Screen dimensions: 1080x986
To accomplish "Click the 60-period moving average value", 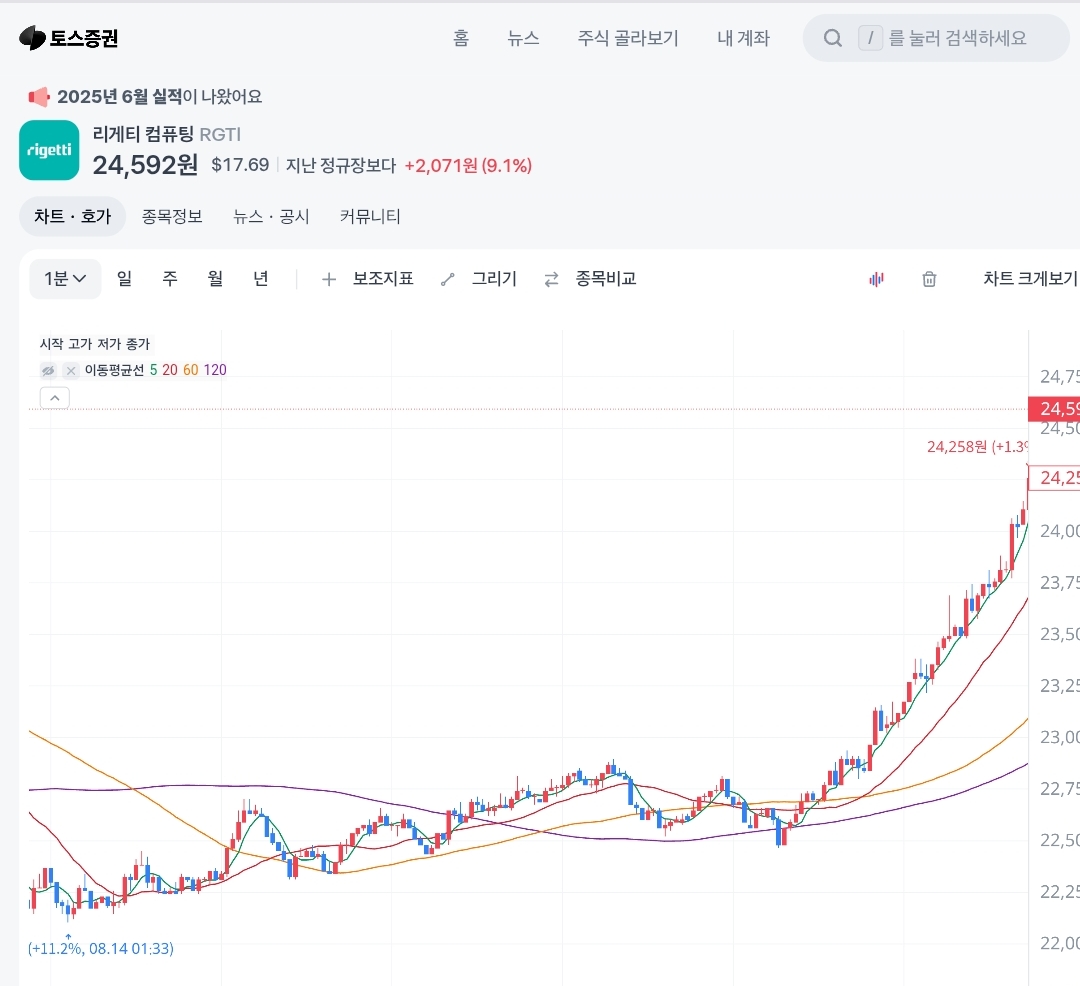I will tap(191, 370).
